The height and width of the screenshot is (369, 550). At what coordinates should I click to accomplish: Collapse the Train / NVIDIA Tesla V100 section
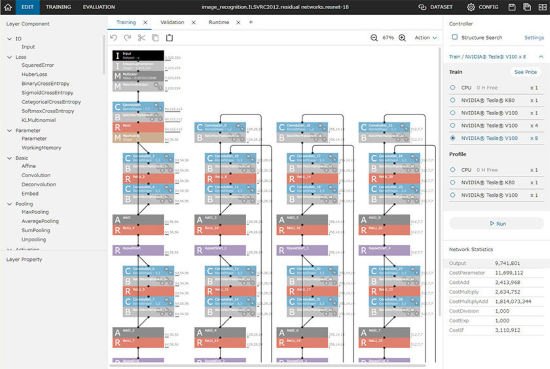541,56
